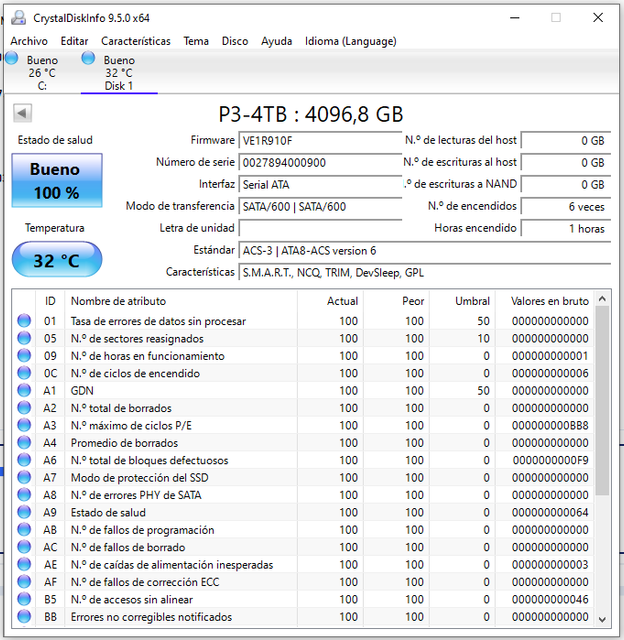
Task: Open the Idioma (Language) menu
Action: click(351, 41)
